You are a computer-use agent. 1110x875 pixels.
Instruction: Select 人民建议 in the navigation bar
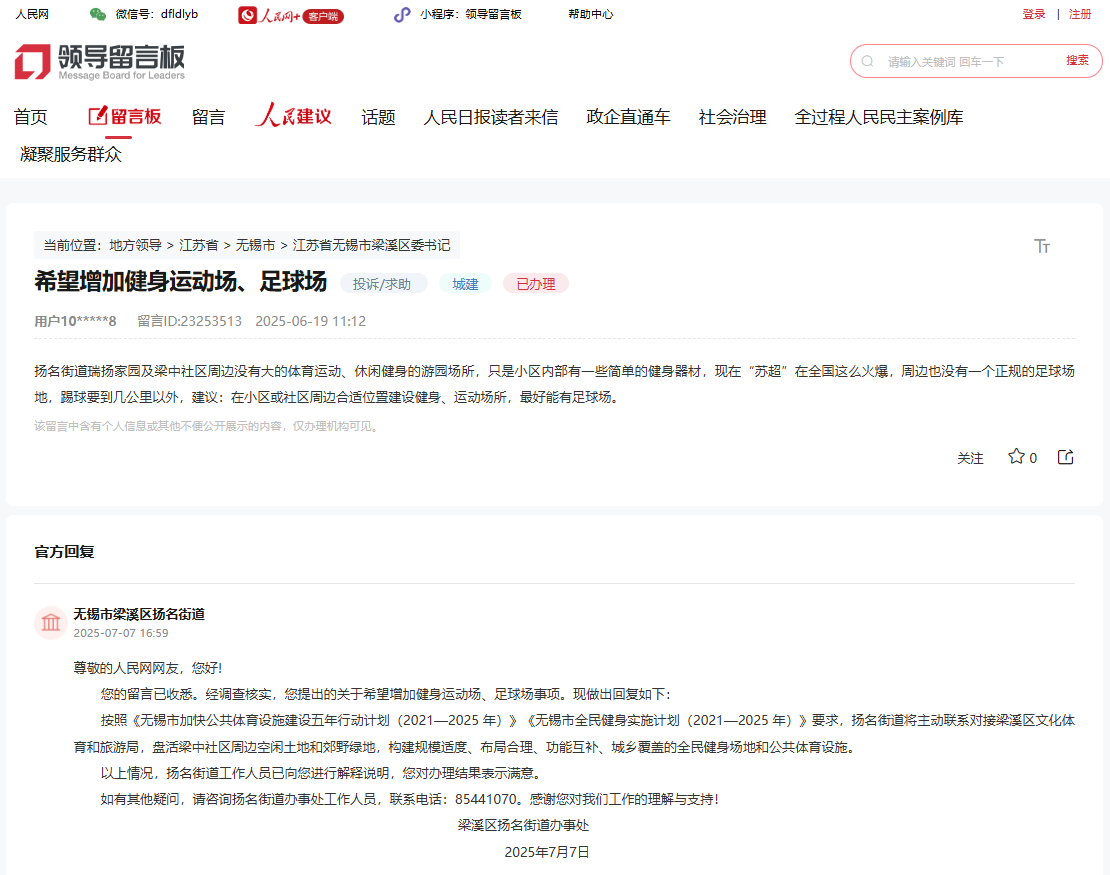pos(293,117)
